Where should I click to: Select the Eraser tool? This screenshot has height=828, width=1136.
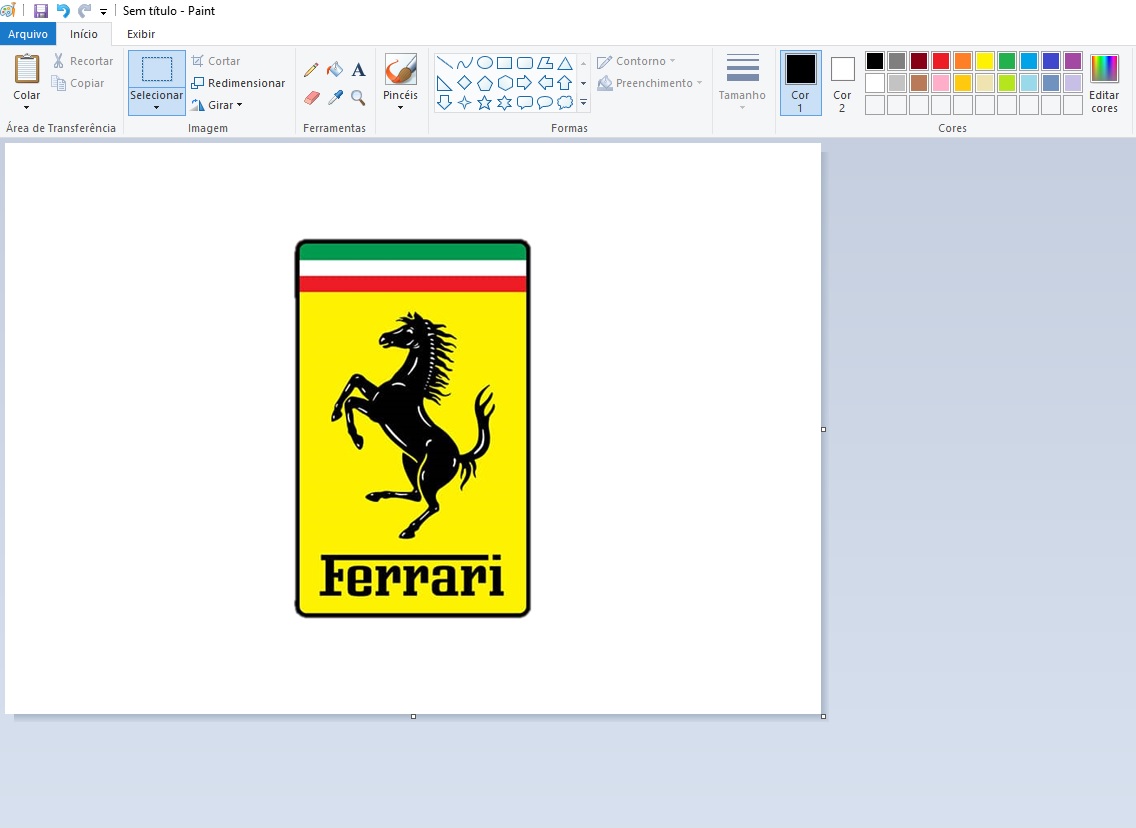(x=312, y=97)
